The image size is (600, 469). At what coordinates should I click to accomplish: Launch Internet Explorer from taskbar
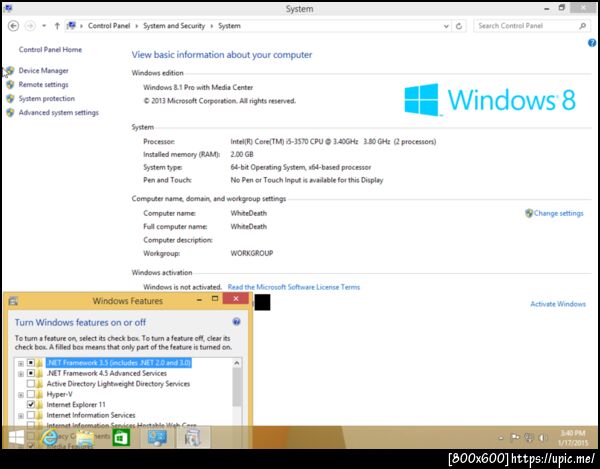[49, 438]
